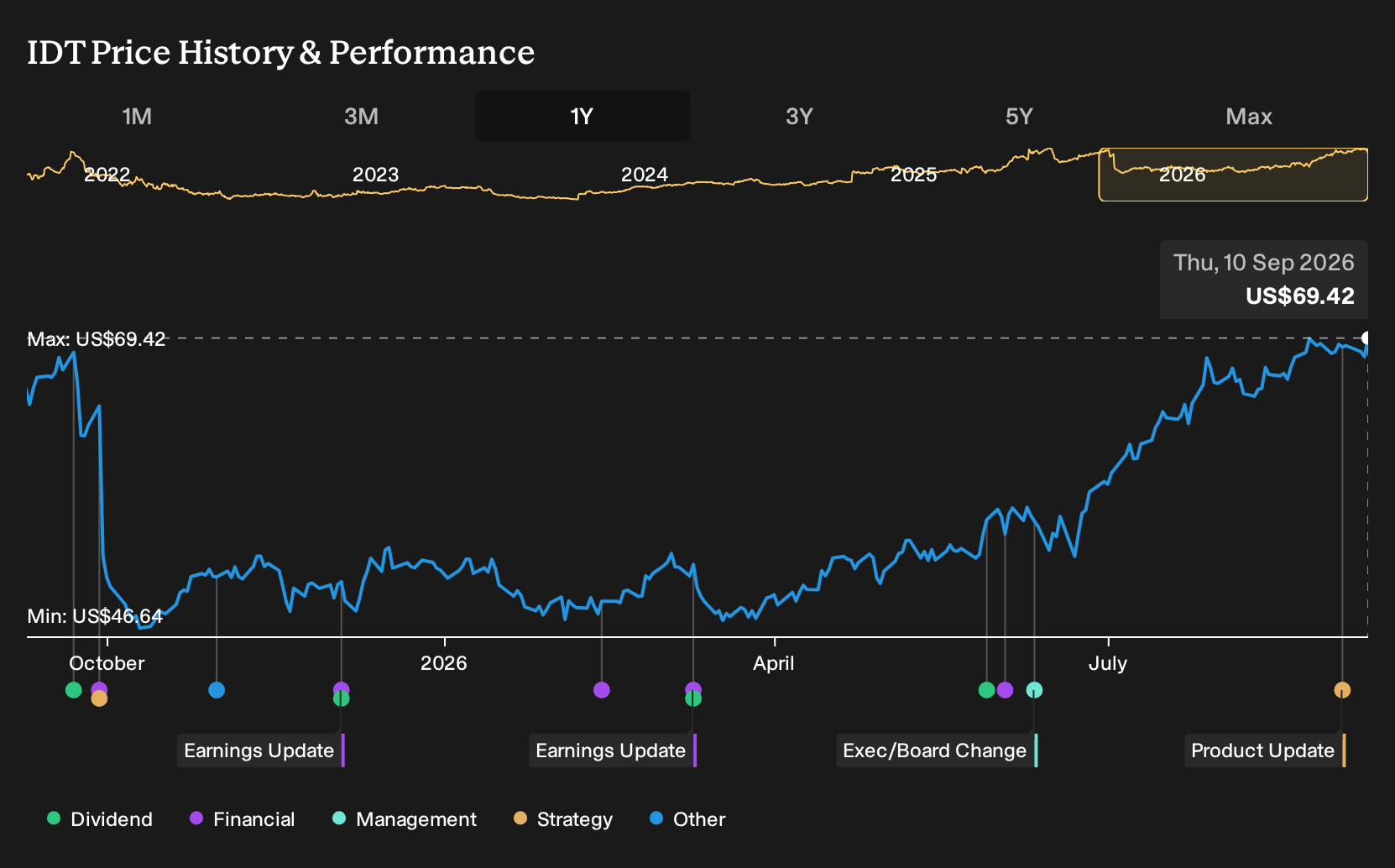Click the blue Other event marker
The height and width of the screenshot is (868, 1395).
tap(217, 690)
